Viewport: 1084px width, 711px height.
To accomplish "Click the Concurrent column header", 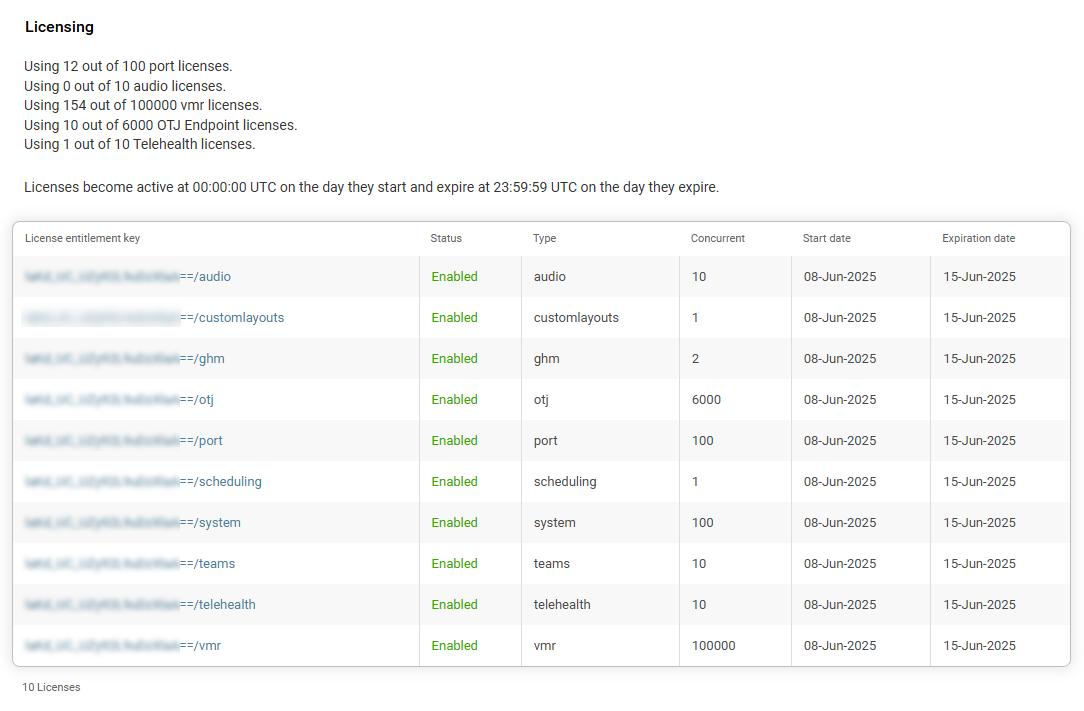I will [717, 239].
